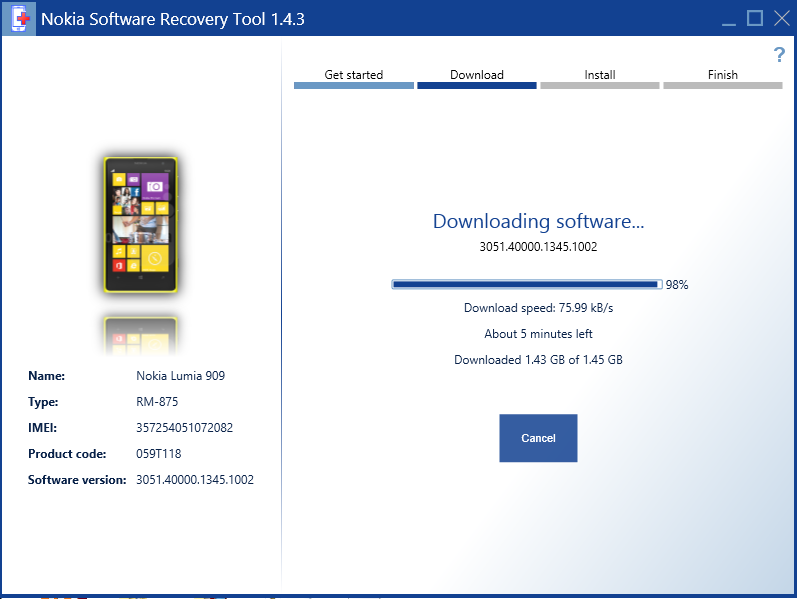Viewport: 797px width, 599px height.
Task: Click the Nokia Lumia phone image
Action: click(x=141, y=225)
